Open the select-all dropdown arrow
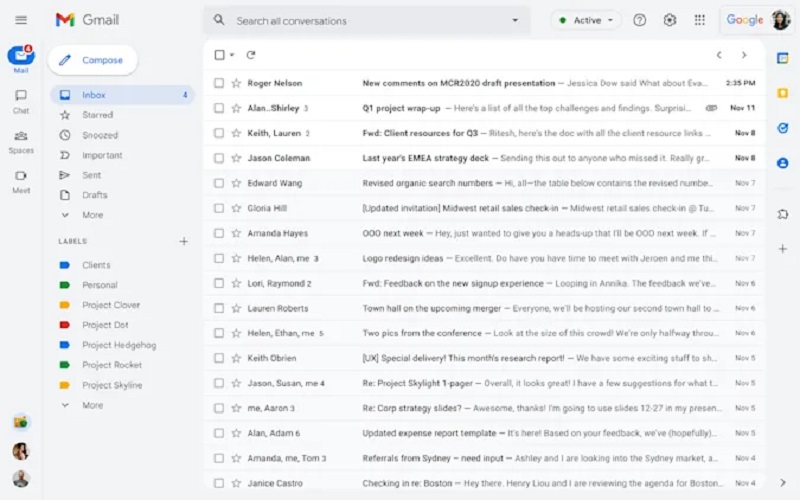This screenshot has width=800, height=500. [232, 55]
